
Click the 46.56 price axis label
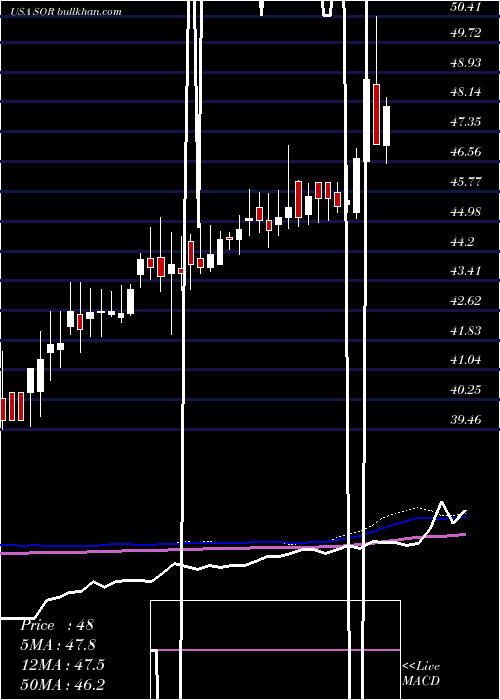[466, 152]
